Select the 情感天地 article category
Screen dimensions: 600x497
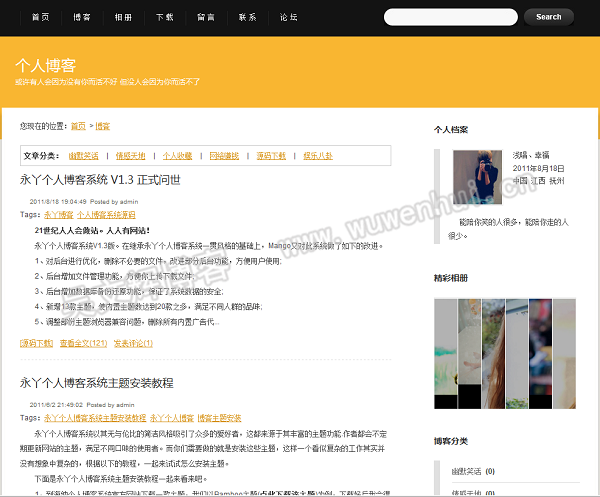click(x=130, y=156)
